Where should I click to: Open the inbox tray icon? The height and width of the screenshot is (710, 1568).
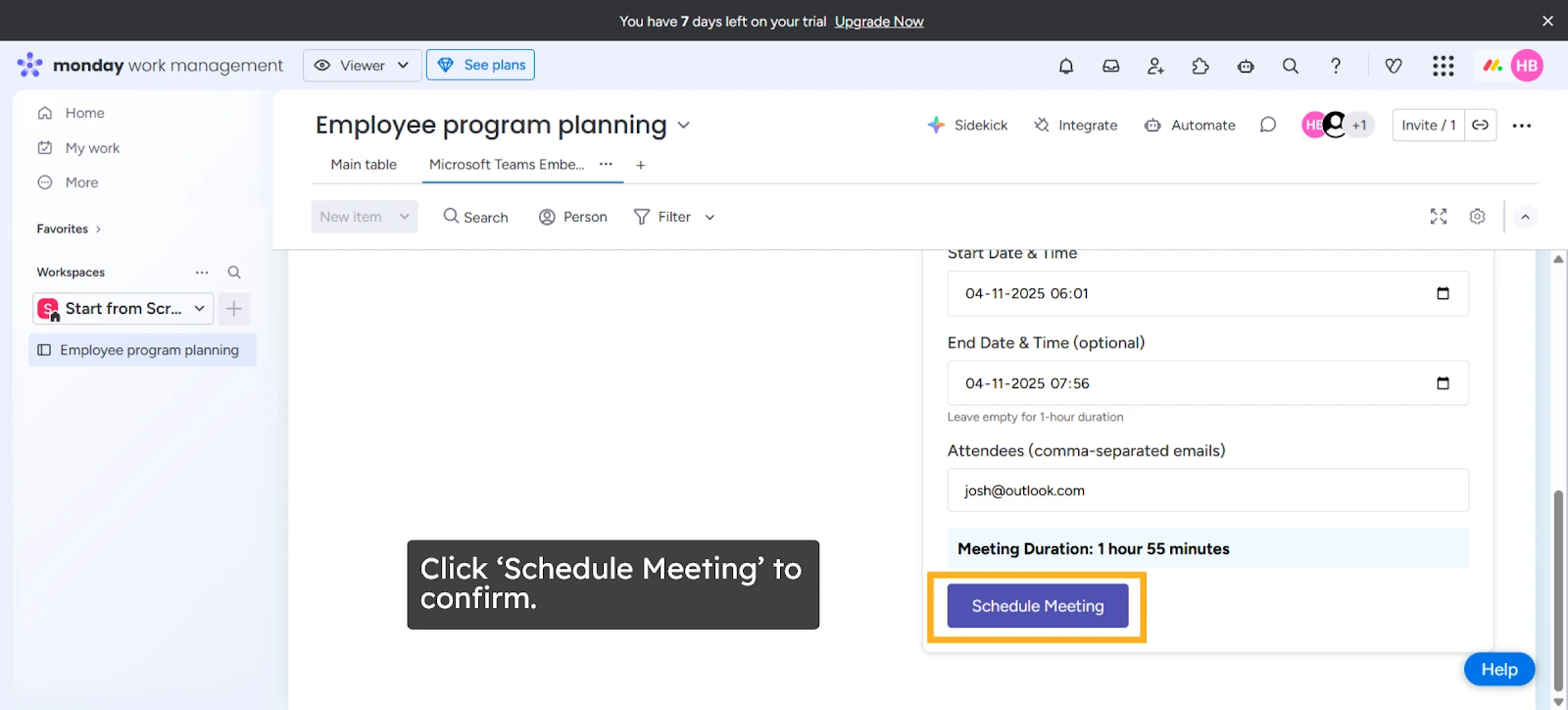[1110, 66]
